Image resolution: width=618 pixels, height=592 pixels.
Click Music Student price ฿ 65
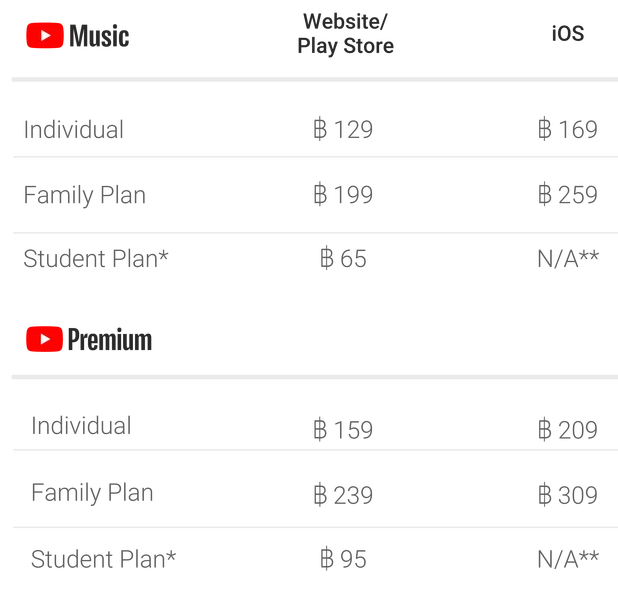click(x=343, y=259)
